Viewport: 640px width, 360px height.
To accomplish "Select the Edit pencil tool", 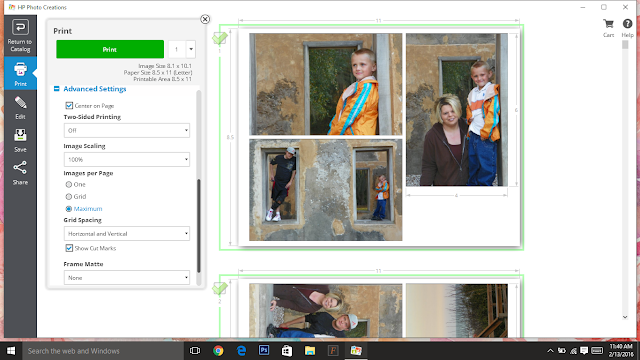I will click(20, 103).
